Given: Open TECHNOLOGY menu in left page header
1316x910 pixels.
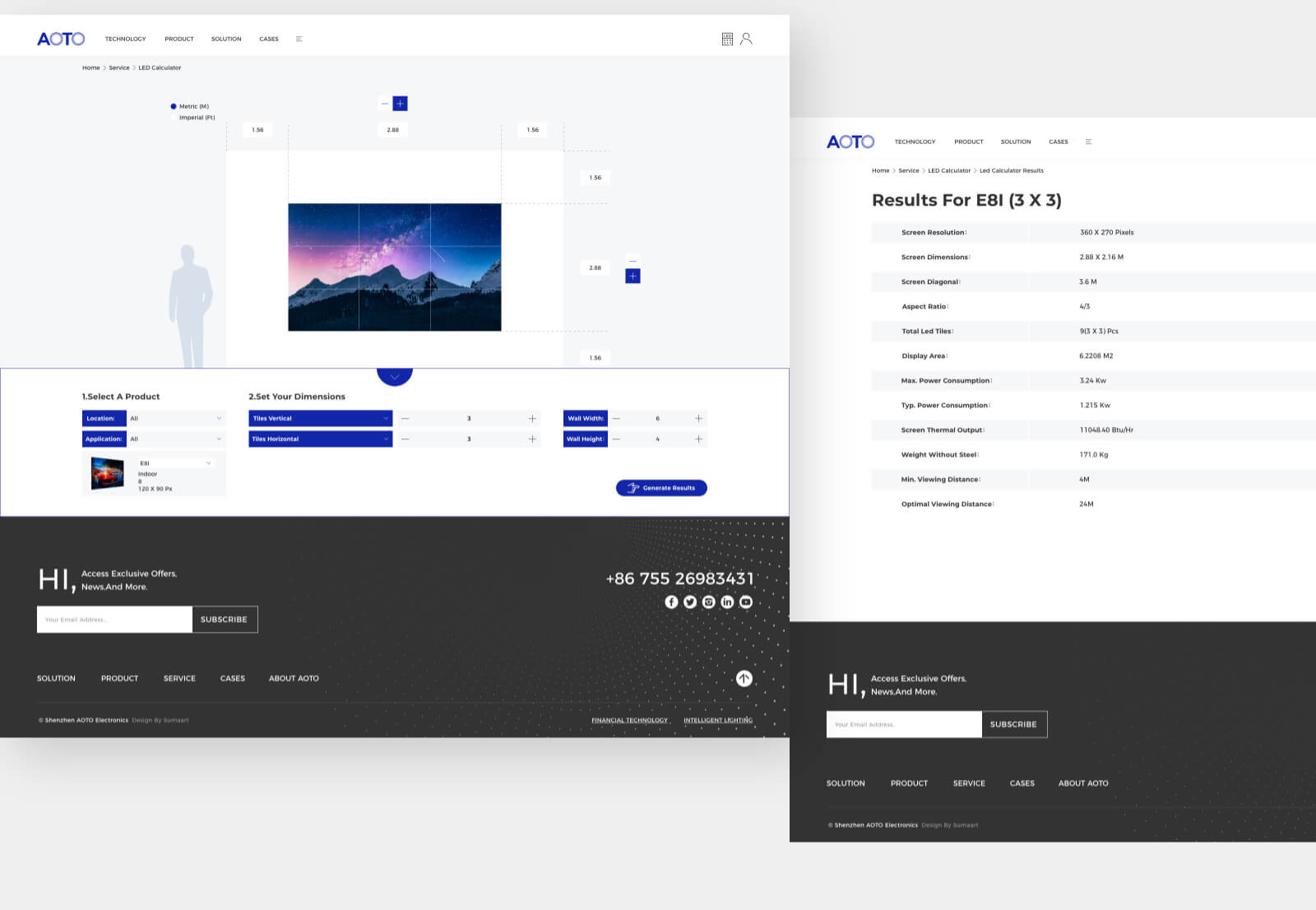Looking at the screenshot, I should tap(125, 39).
